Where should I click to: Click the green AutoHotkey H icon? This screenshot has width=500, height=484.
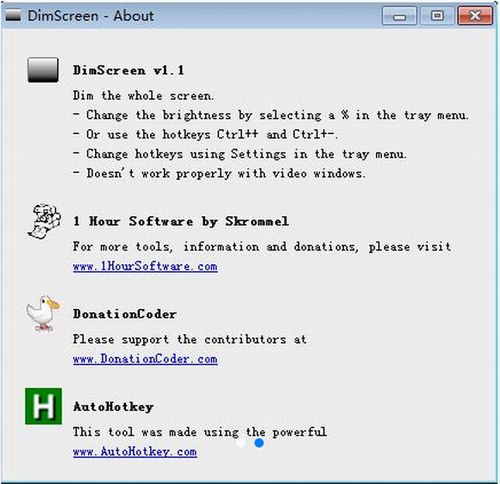pos(43,406)
